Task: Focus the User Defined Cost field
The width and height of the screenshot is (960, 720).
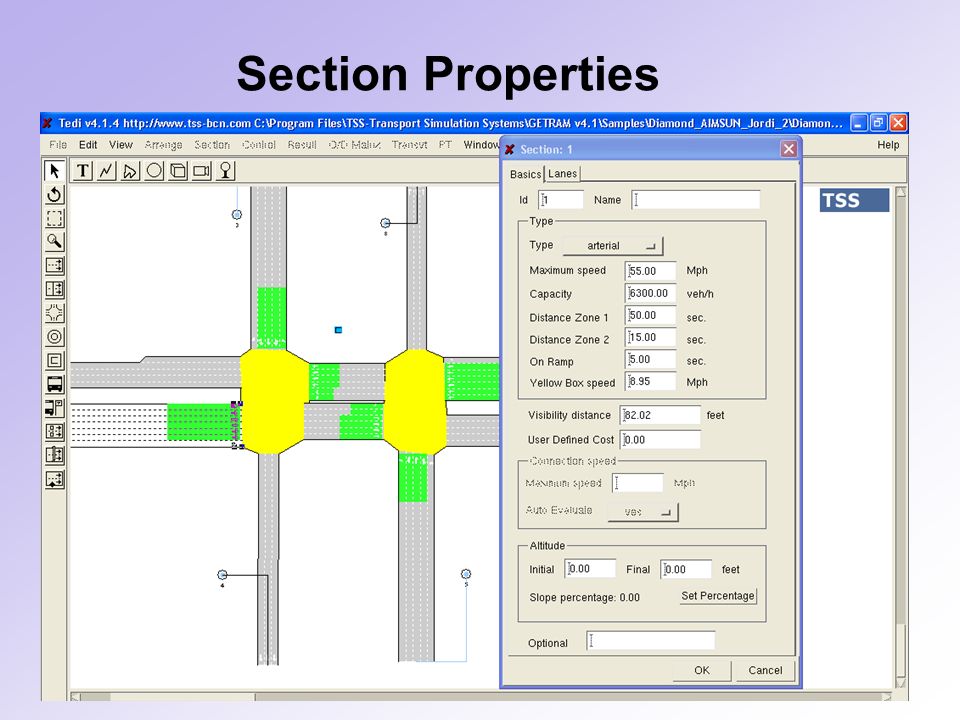Action: 660,440
